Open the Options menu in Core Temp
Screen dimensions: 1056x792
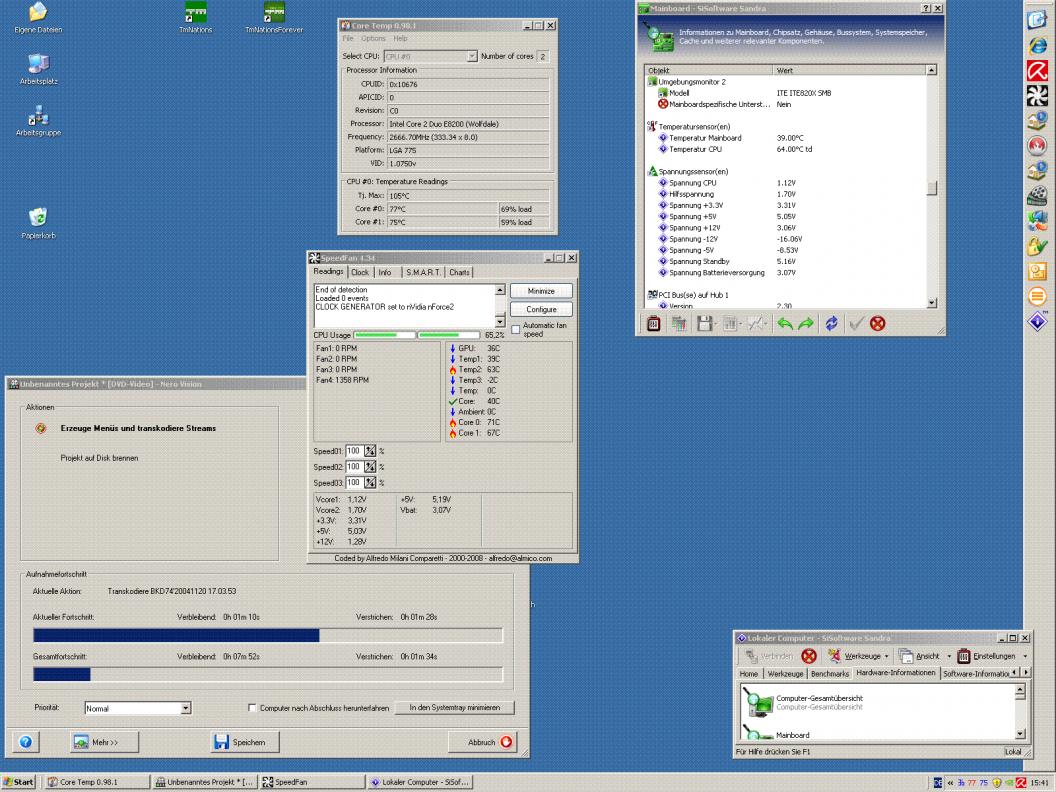(x=373, y=39)
